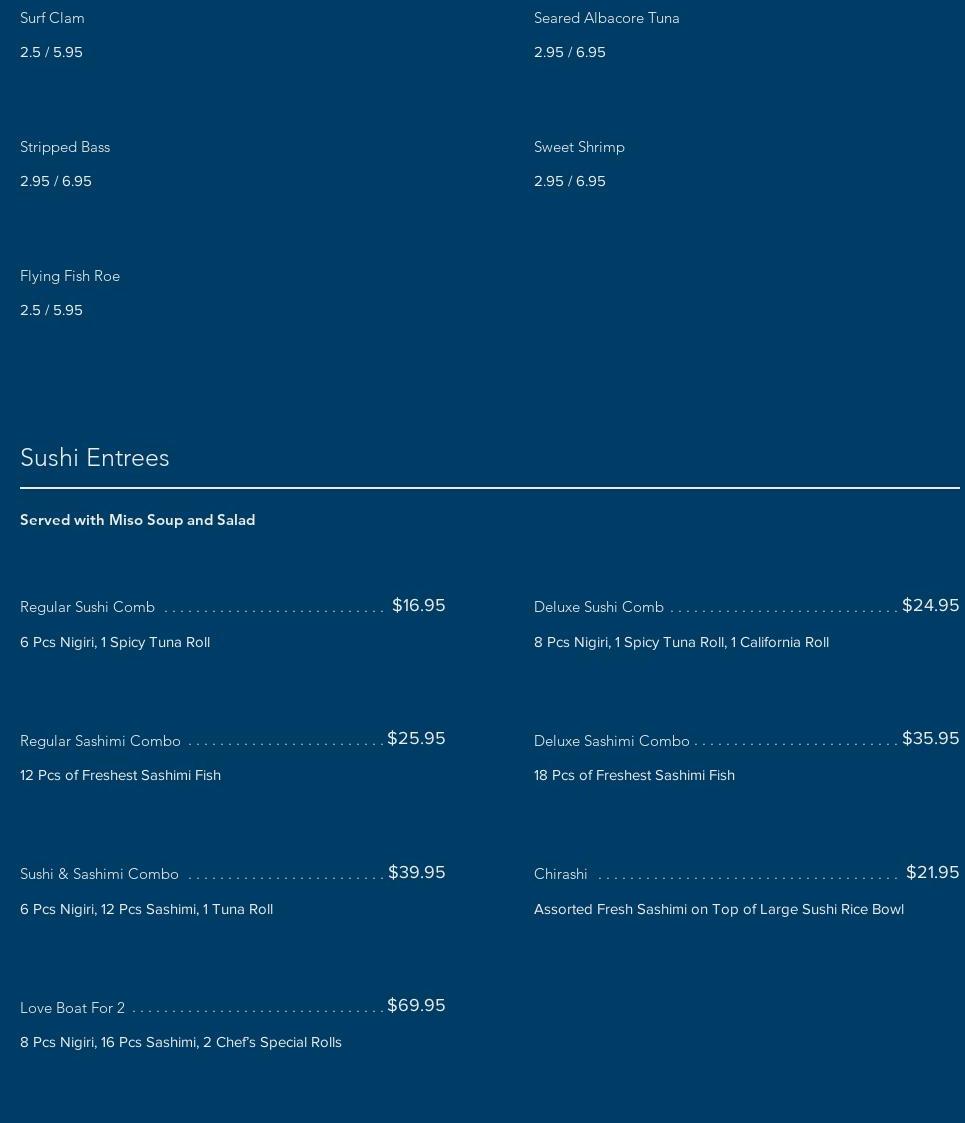Click the Flying Fish Roe item
Image resolution: width=965 pixels, height=1123 pixels.
pos(70,276)
